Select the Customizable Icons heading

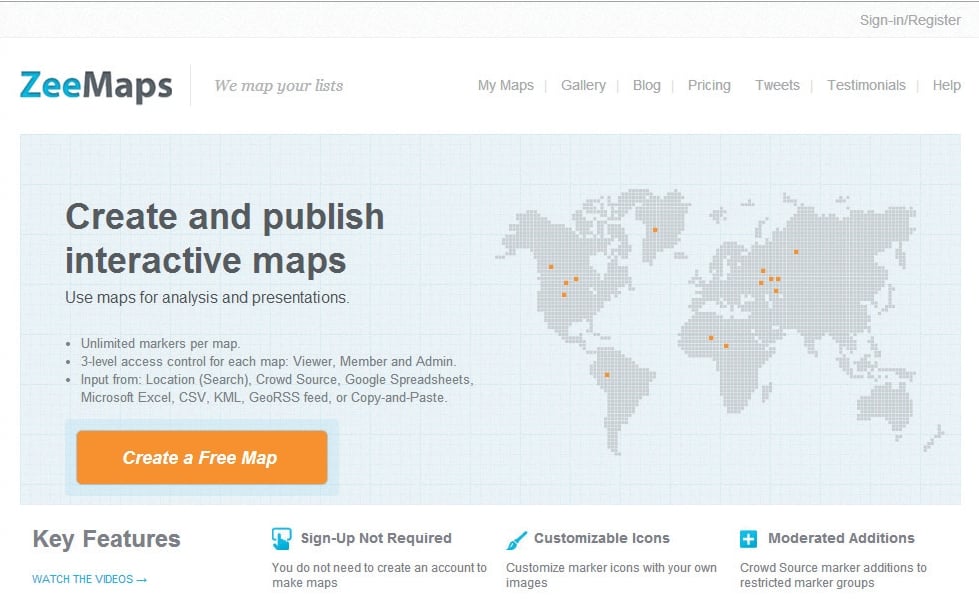(x=601, y=538)
